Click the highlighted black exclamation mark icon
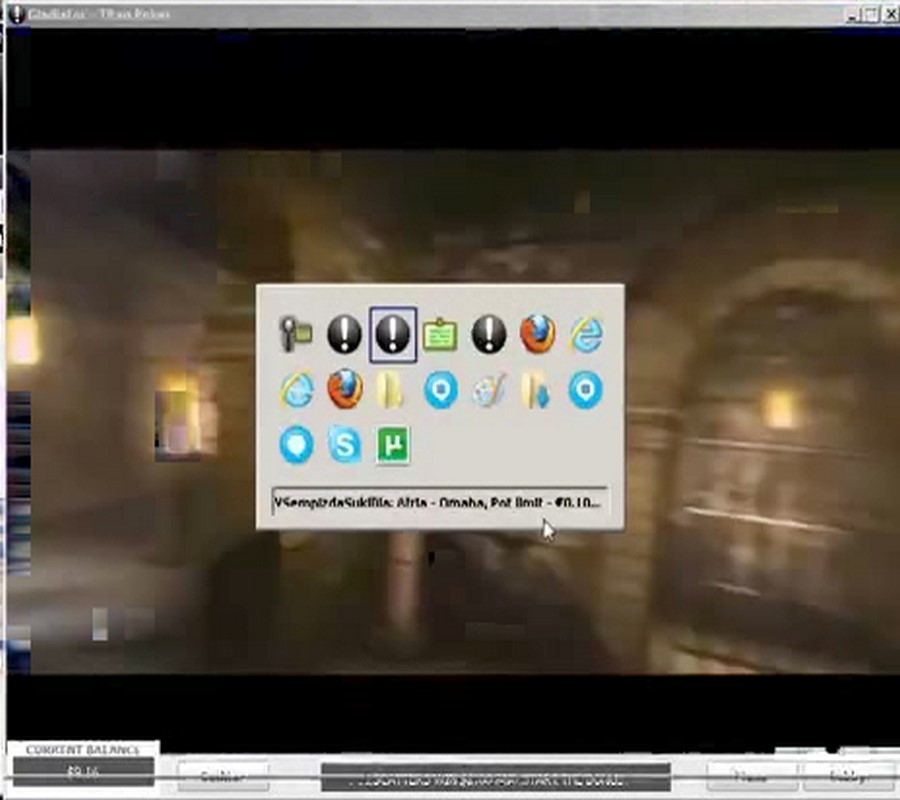 [393, 334]
